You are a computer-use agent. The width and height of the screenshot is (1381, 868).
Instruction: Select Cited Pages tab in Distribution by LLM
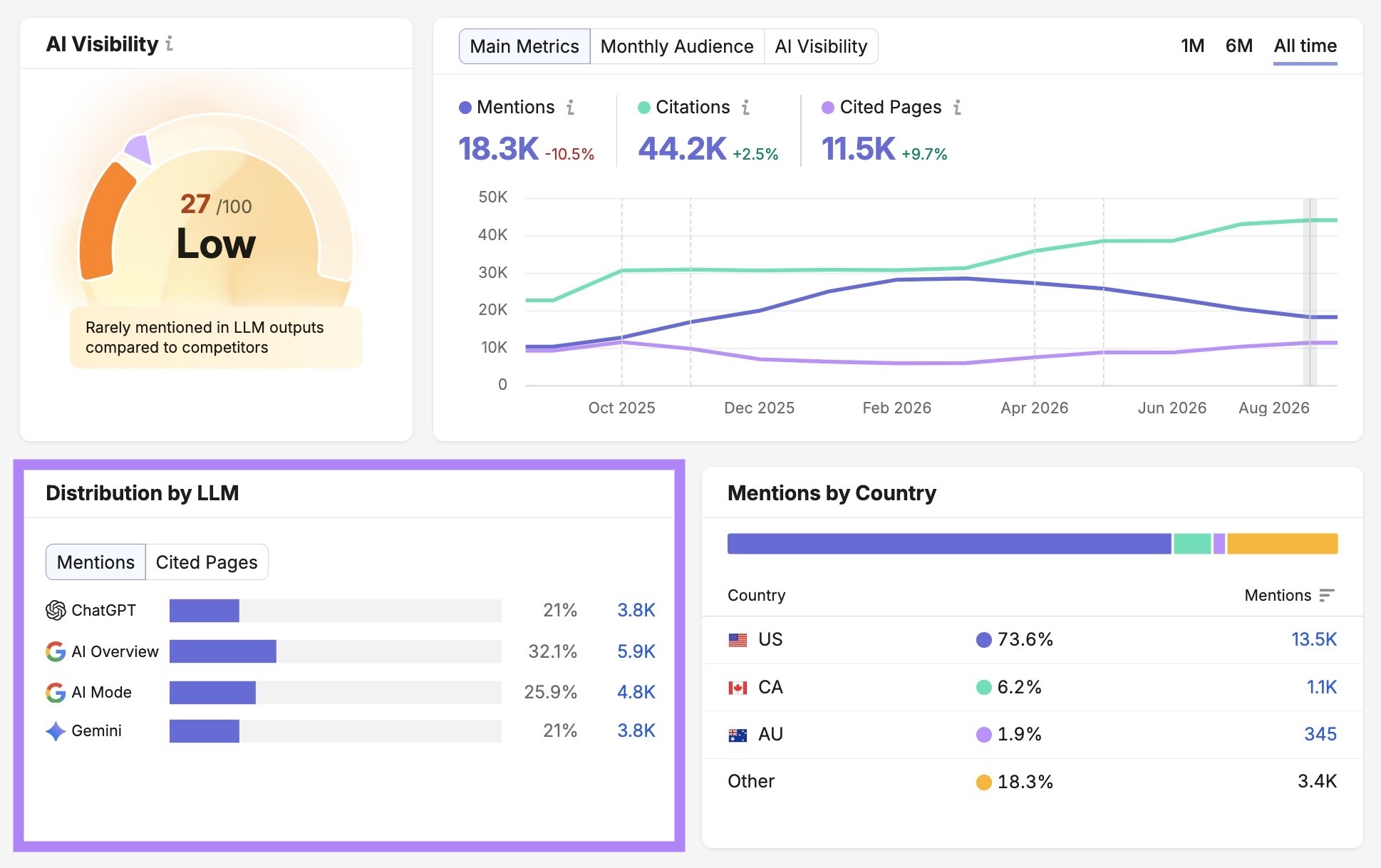(207, 562)
